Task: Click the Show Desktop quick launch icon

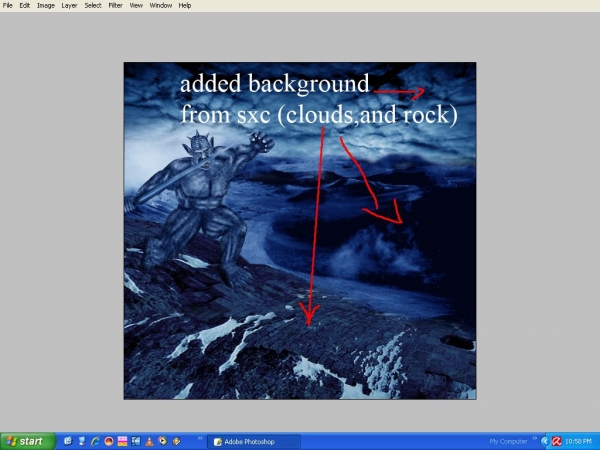Action: coord(82,441)
